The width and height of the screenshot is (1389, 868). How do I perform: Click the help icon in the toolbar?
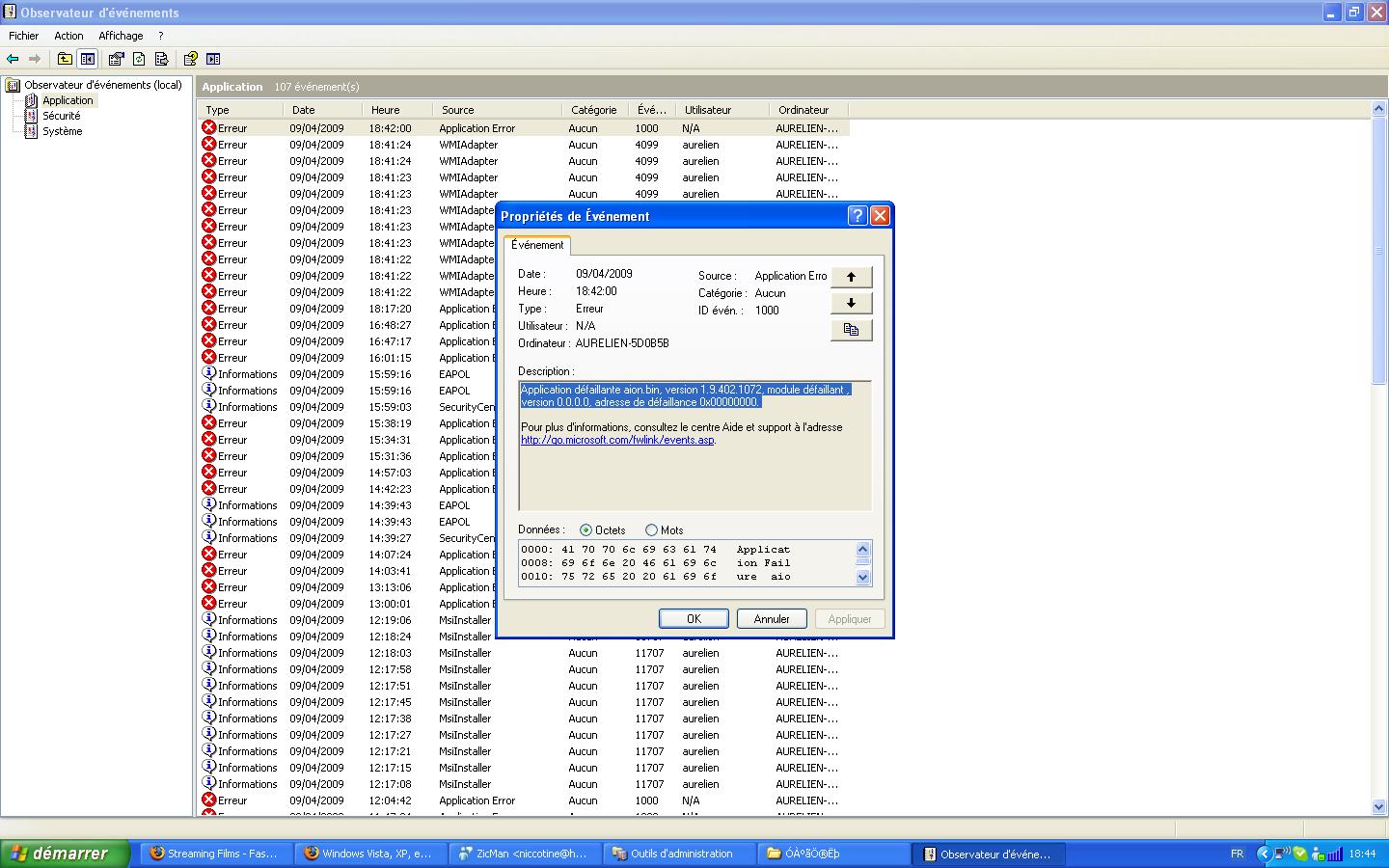pyautogui.click(x=191, y=59)
